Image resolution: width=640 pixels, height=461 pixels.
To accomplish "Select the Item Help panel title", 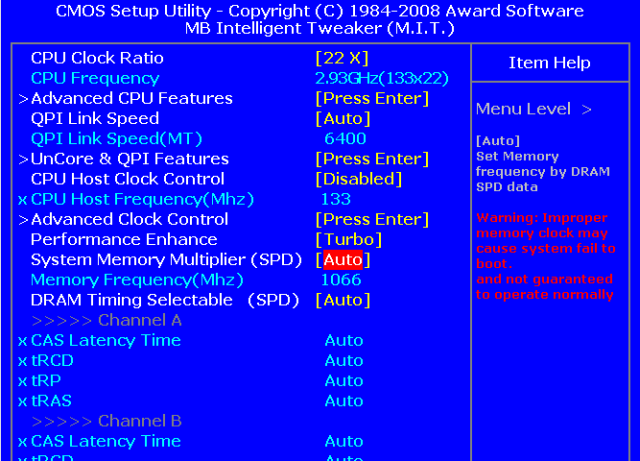I will (x=549, y=63).
